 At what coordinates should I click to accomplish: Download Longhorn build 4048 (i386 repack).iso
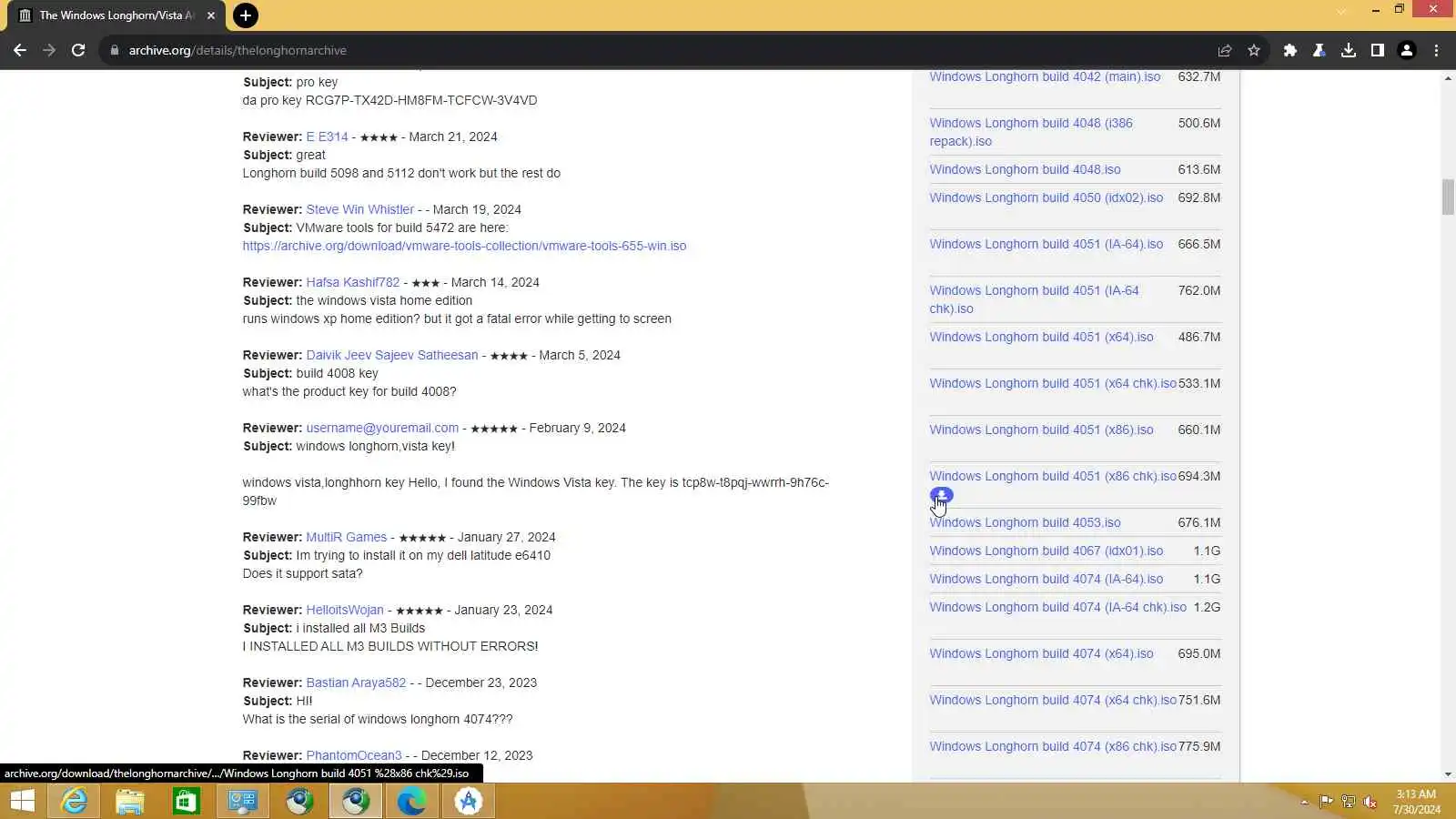[x=1031, y=132]
